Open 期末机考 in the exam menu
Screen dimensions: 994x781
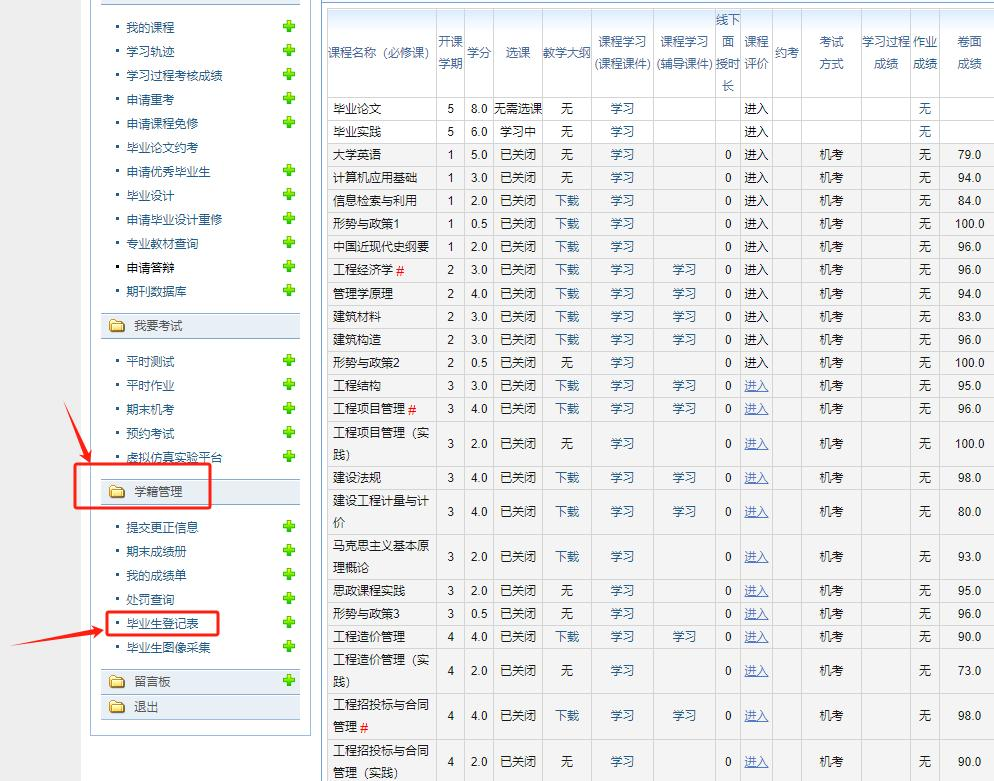(x=150, y=409)
